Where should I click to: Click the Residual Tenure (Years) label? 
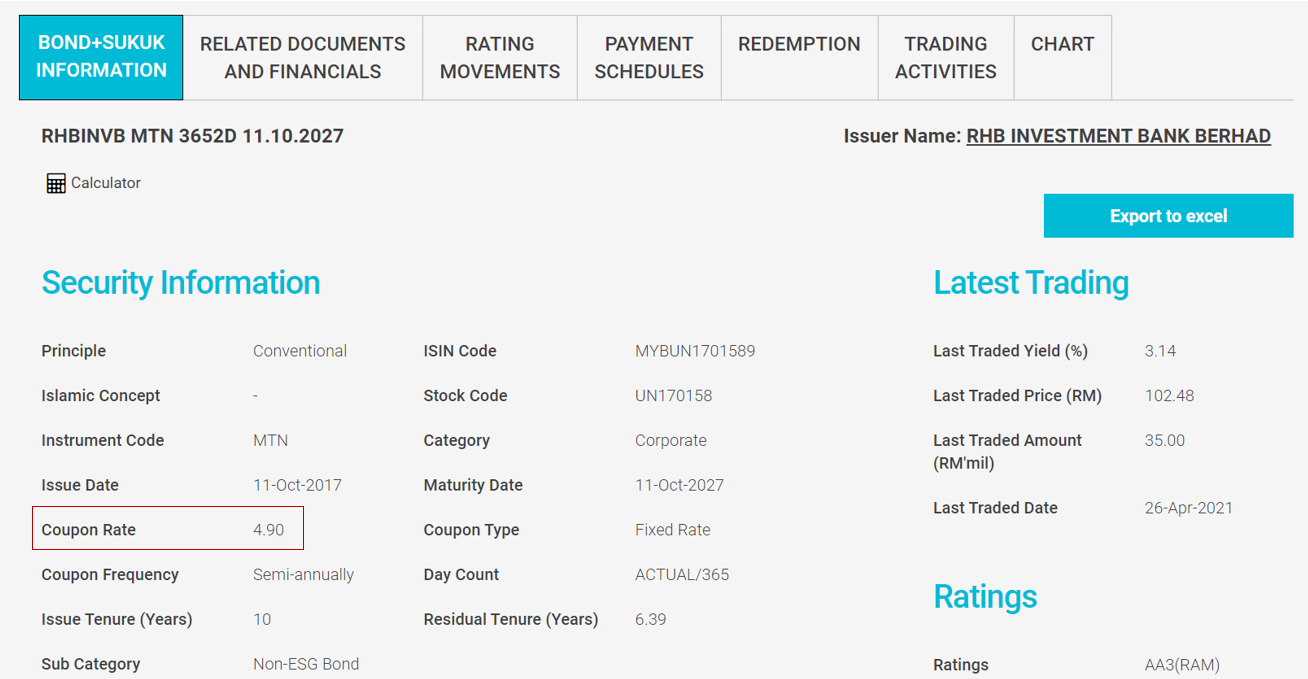pyautogui.click(x=511, y=620)
